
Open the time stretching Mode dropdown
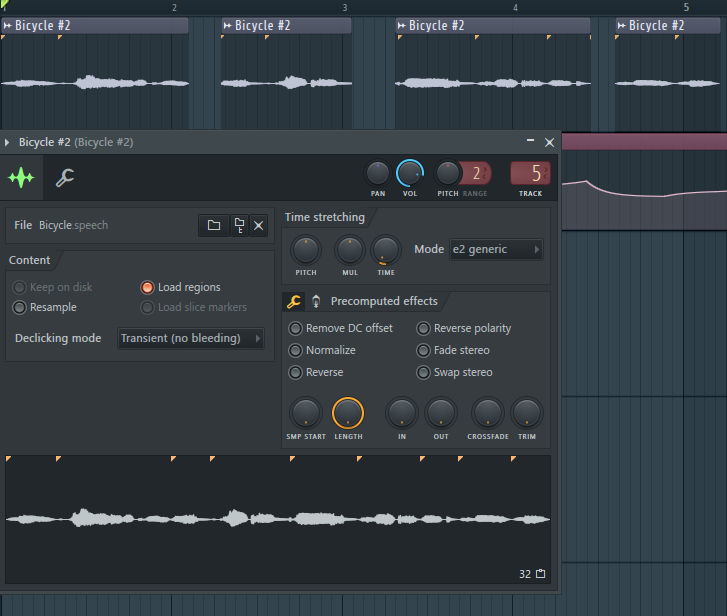coord(496,249)
